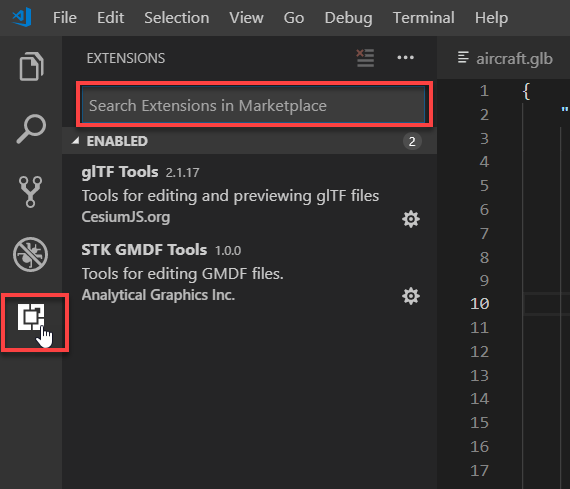The width and height of the screenshot is (570, 489).
Task: Open the glTF Tools manage gear
Action: point(411,219)
